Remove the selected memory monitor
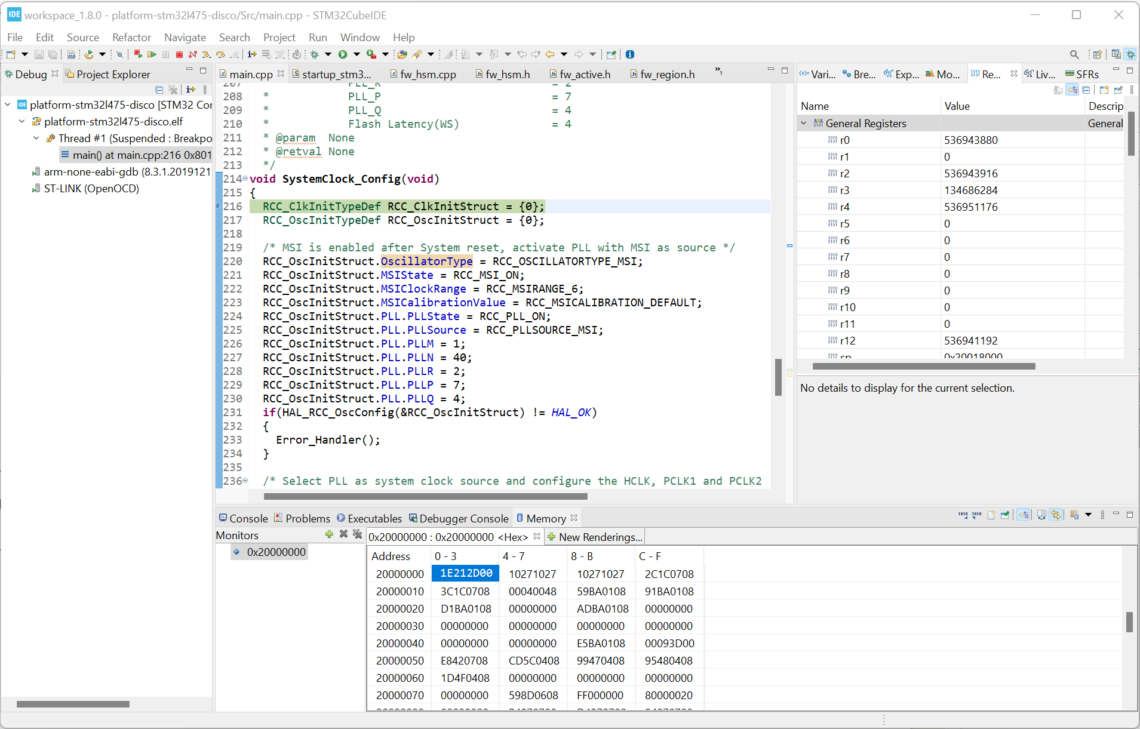1140x729 pixels. [x=343, y=534]
